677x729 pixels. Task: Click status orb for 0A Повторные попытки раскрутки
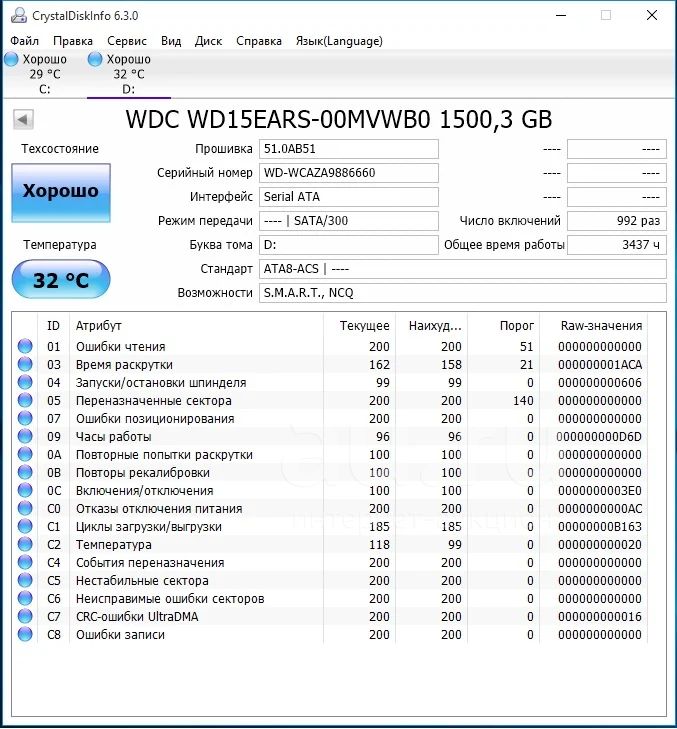25,454
